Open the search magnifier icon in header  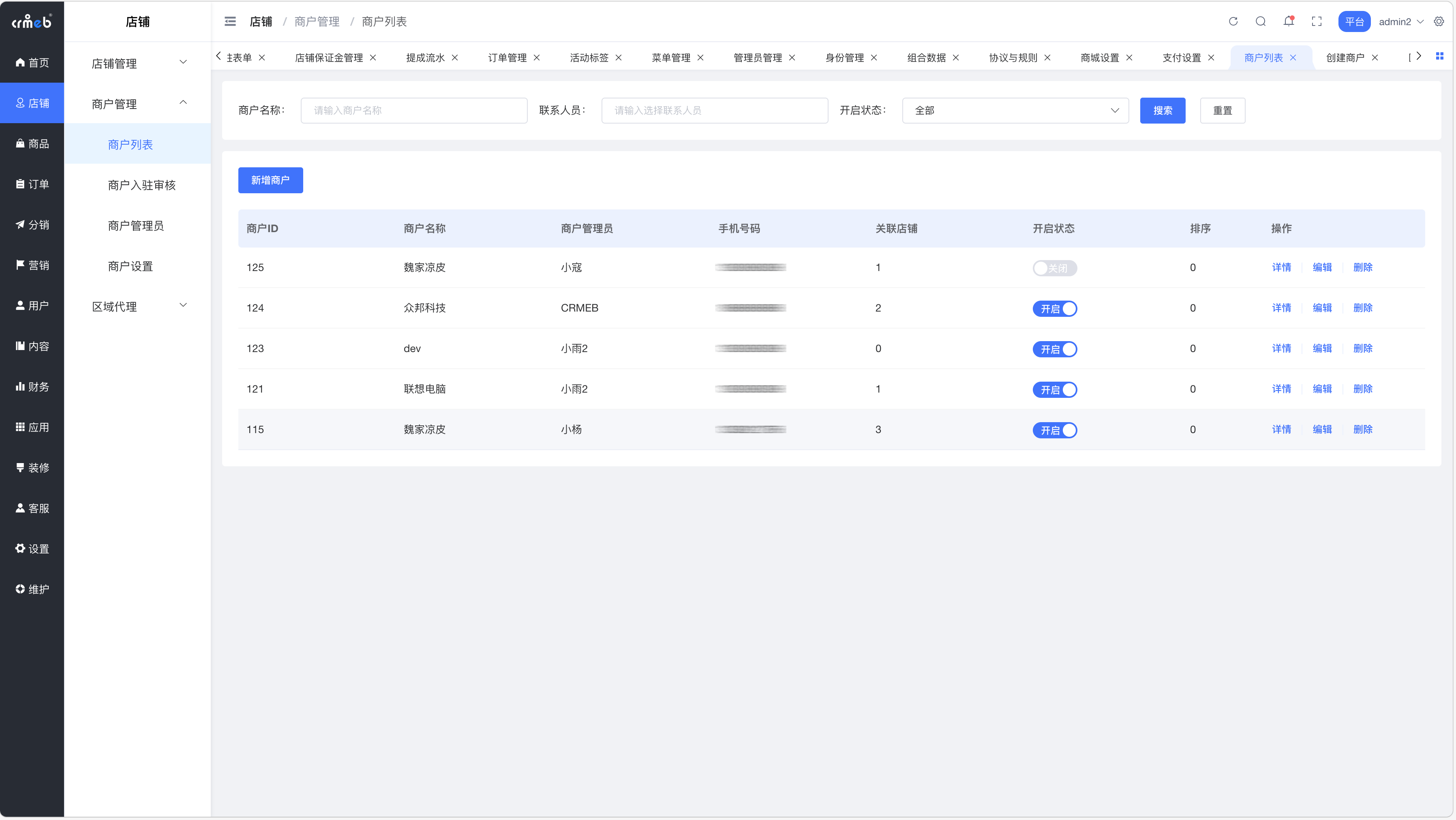1261,21
